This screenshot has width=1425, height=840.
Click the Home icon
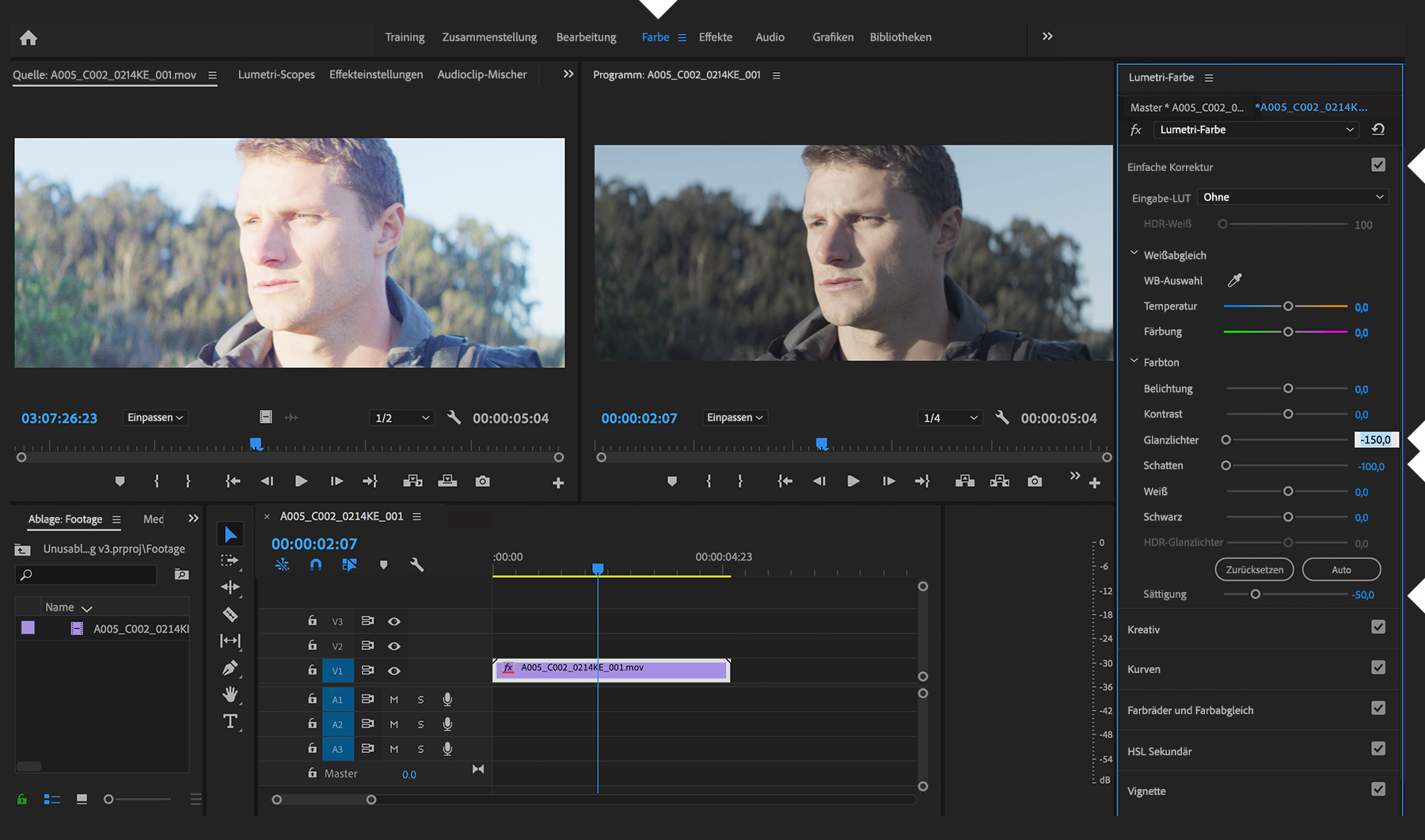tap(29, 37)
